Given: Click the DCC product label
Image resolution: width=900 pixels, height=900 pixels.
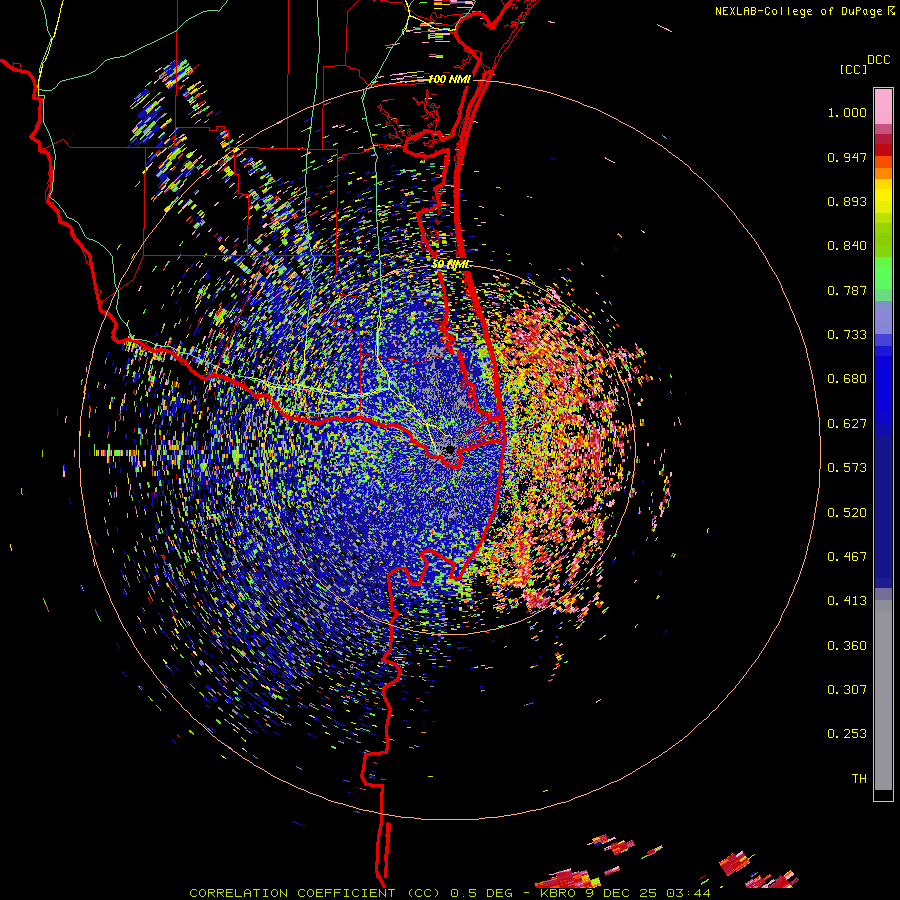Looking at the screenshot, I should tap(878, 60).
